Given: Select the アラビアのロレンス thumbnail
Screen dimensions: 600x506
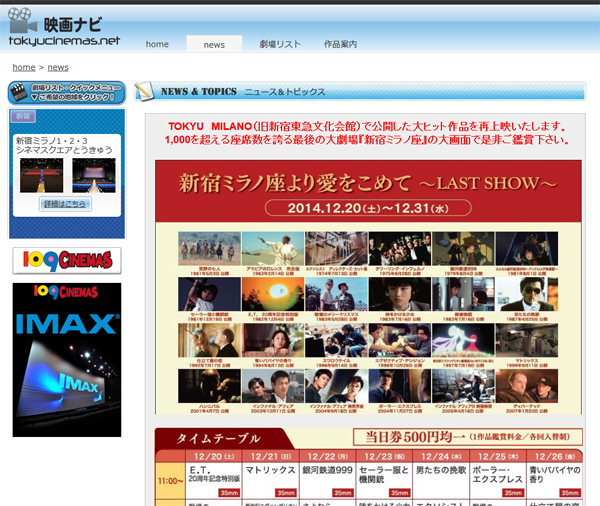Looking at the screenshot, I should pyautogui.click(x=273, y=248).
